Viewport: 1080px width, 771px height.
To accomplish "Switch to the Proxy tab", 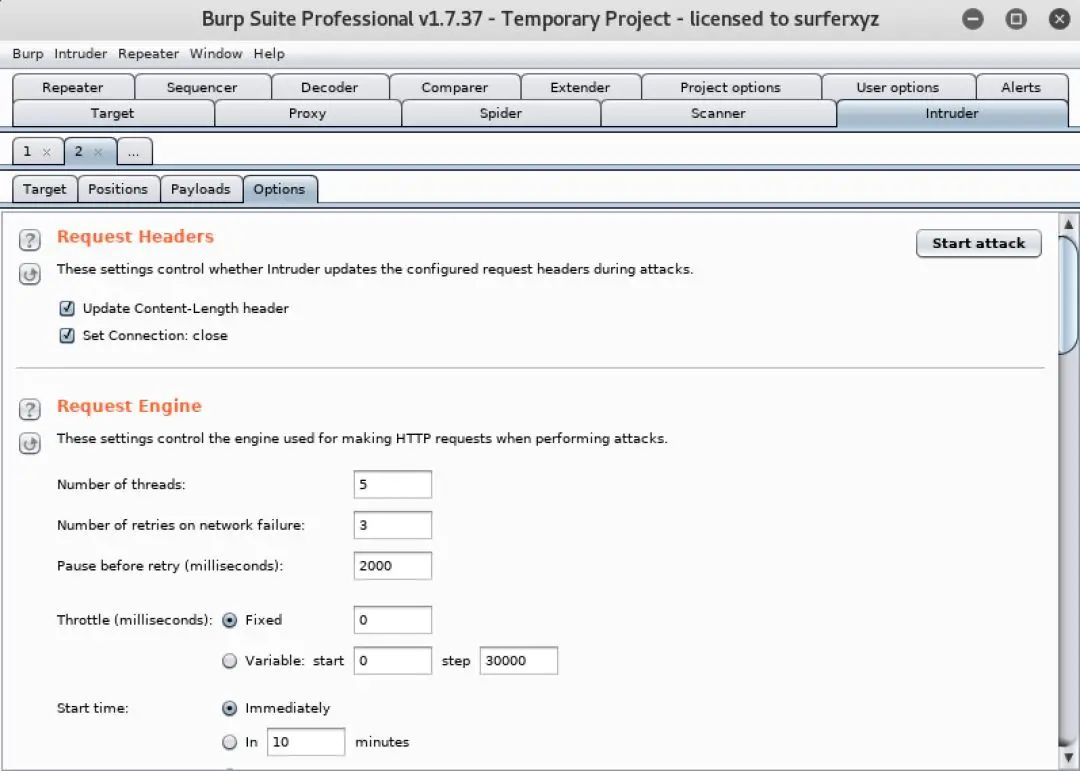I will pos(307,114).
